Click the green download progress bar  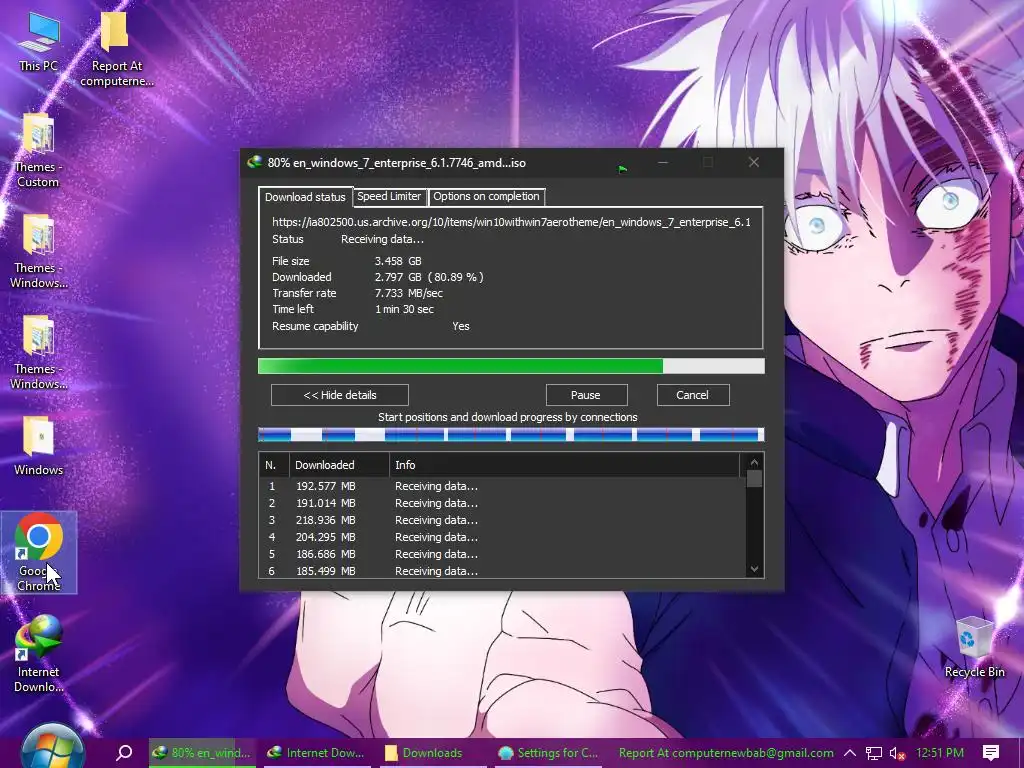coord(511,366)
